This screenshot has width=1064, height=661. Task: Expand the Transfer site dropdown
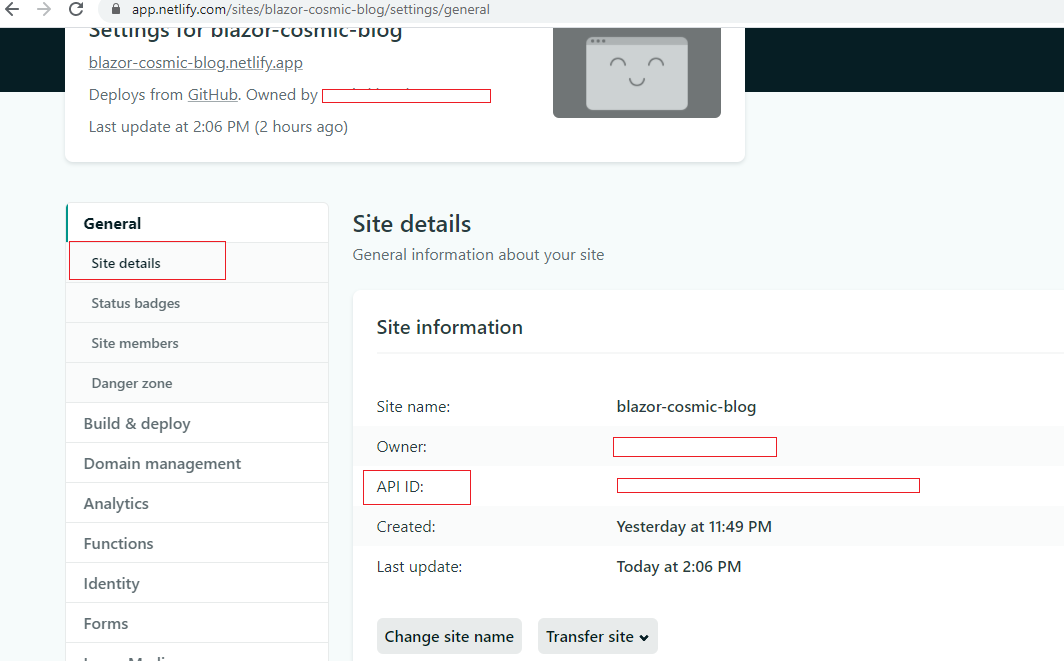click(x=598, y=637)
